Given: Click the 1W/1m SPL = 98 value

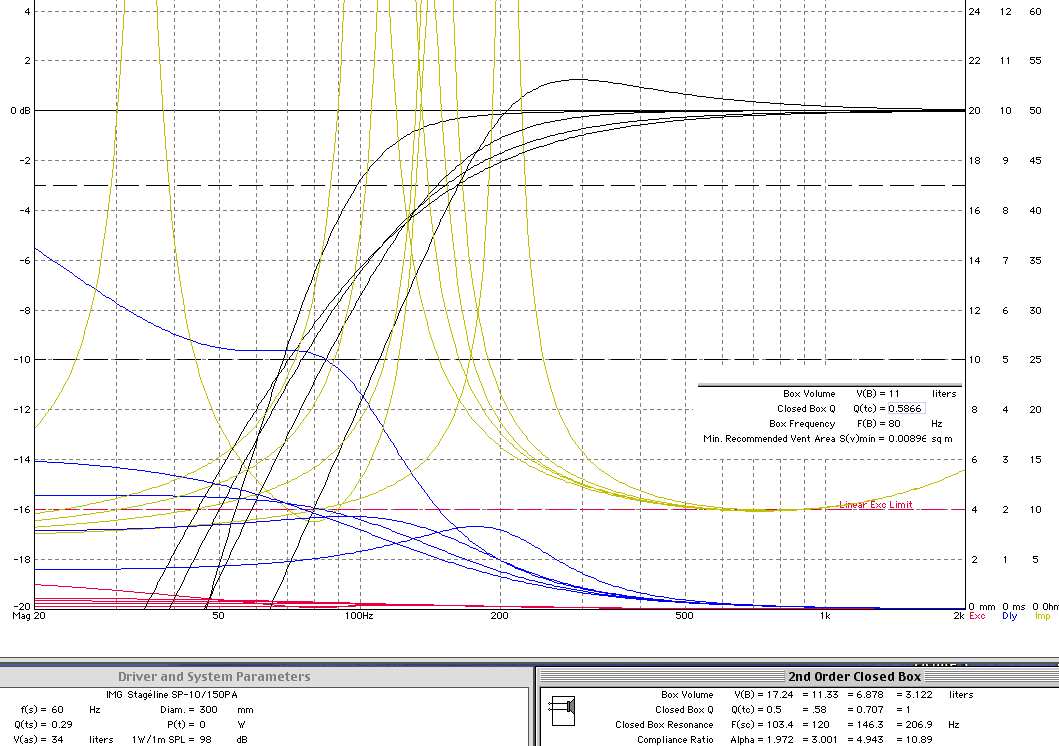Looking at the screenshot, I should click(172, 739).
